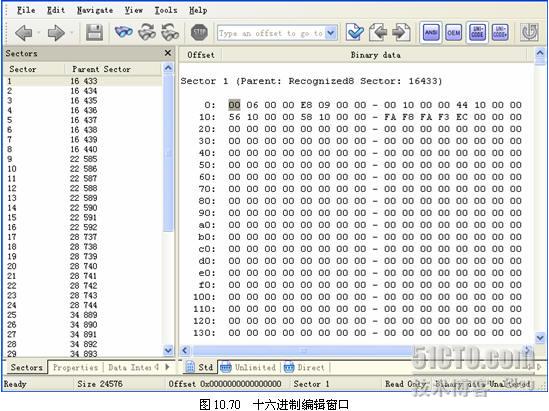Toggle OEM encoding mode
This screenshot has height=411, width=549.
[x=454, y=33]
